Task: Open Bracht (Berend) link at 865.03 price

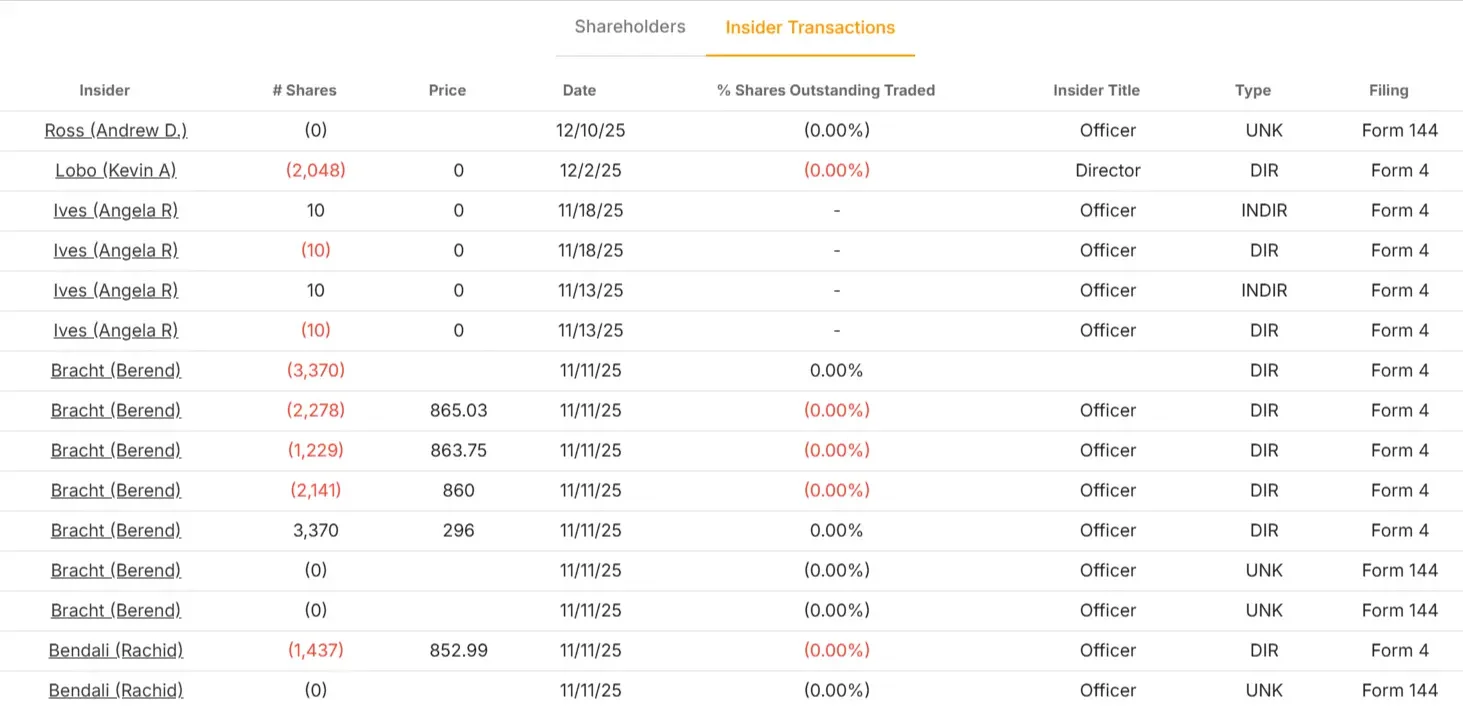Action: (116, 410)
